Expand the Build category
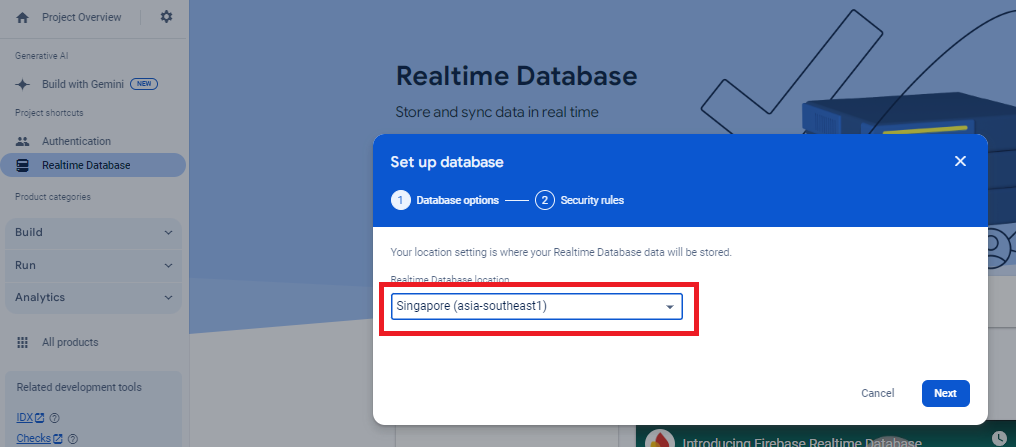Image resolution: width=1016 pixels, height=447 pixels. [93, 232]
